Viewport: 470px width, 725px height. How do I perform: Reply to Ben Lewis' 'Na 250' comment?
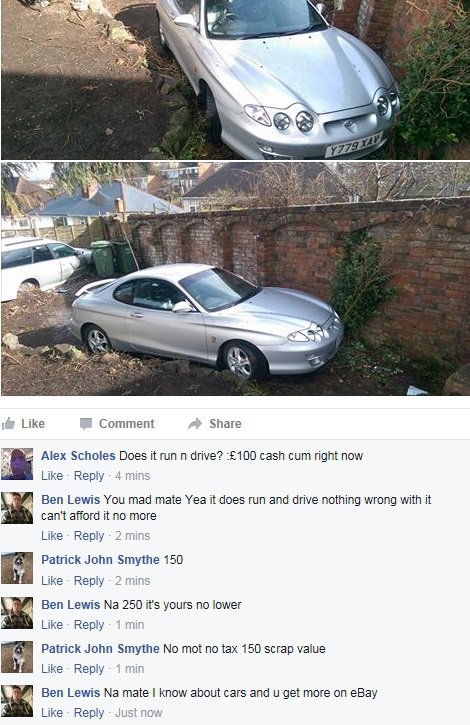click(x=89, y=625)
